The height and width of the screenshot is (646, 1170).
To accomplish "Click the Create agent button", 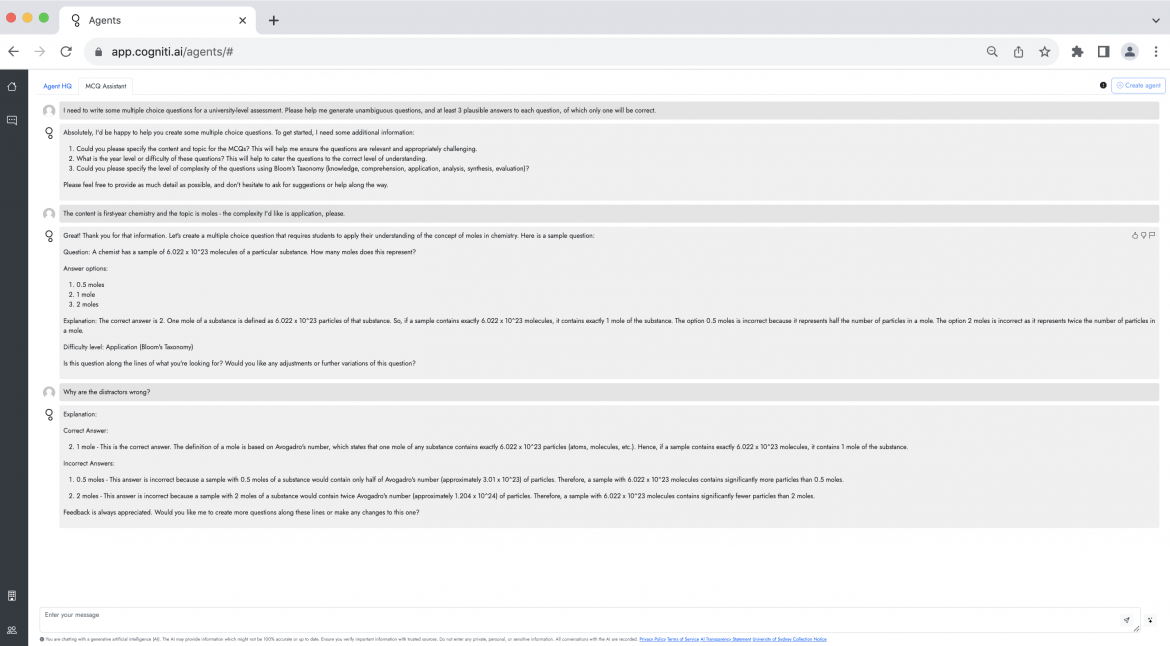I will (x=1139, y=85).
